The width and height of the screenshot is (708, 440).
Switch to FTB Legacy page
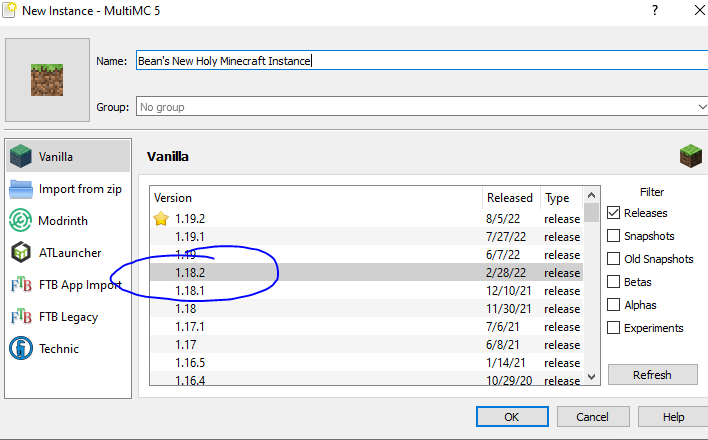pos(68,317)
